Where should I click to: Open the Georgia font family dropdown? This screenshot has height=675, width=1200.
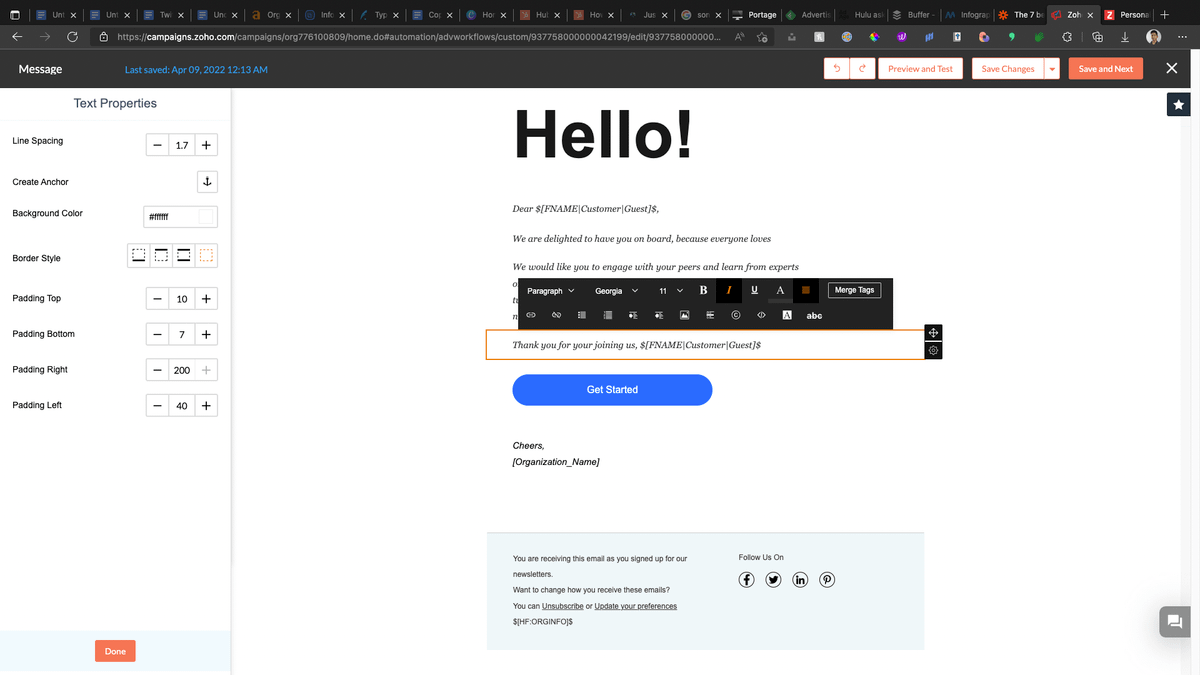coord(616,291)
